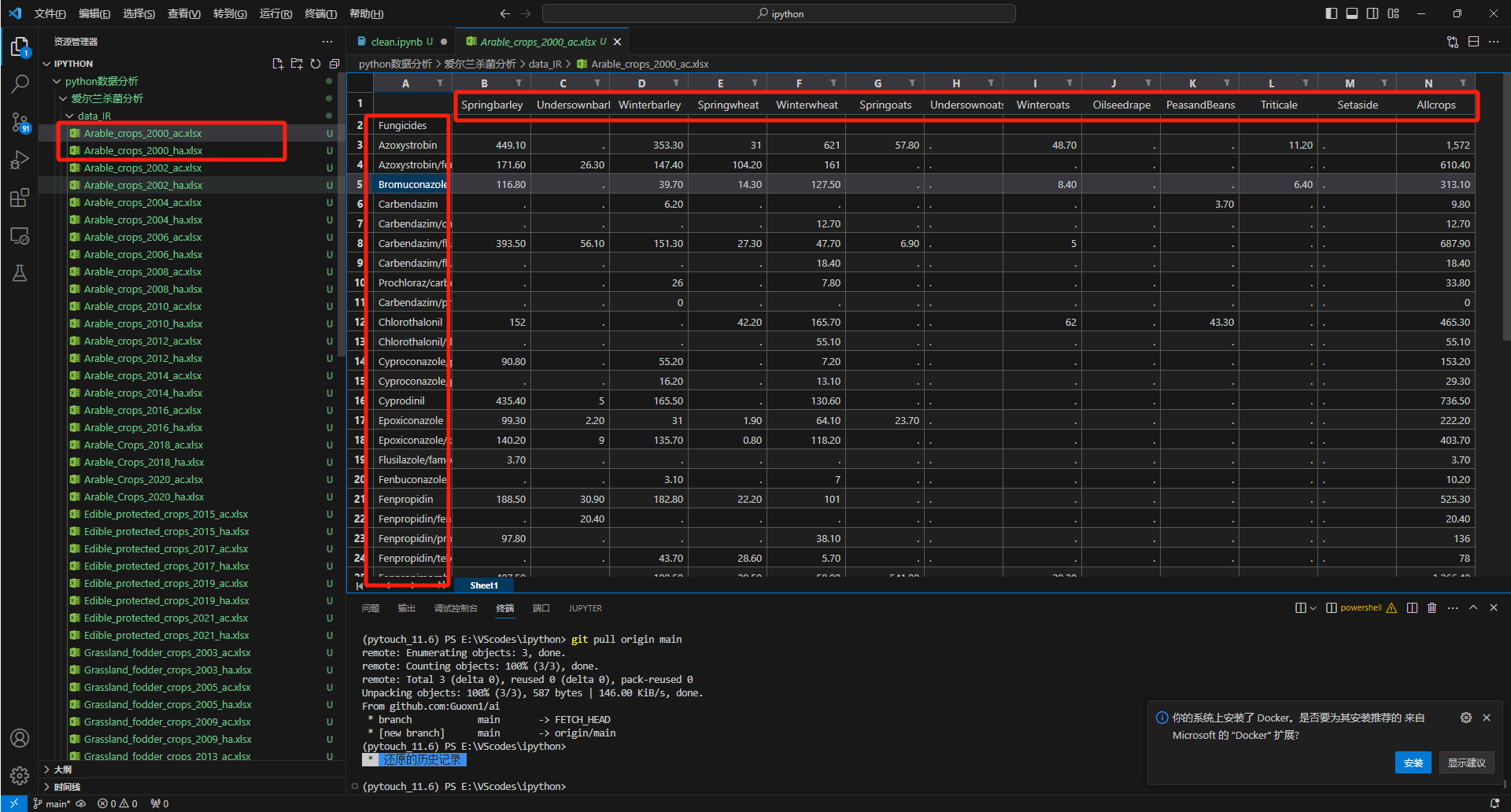Go back using the navigation arrow
Image resolution: width=1511 pixels, height=812 pixels.
click(x=505, y=13)
